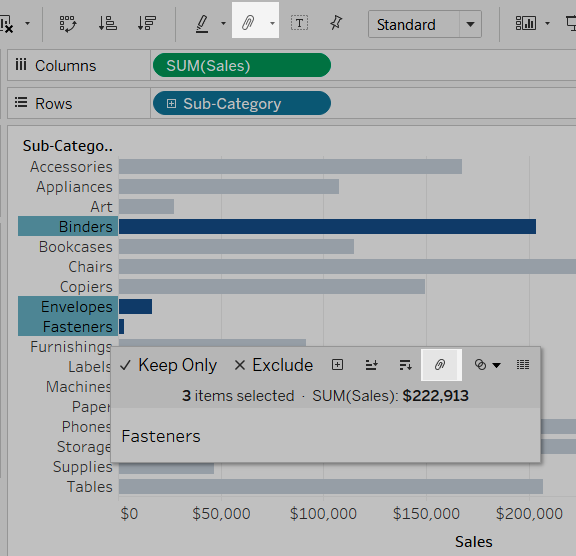This screenshot has width=576, height=556.
Task: Click the Group Members paperclip in toolbar
Action: click(x=248, y=23)
